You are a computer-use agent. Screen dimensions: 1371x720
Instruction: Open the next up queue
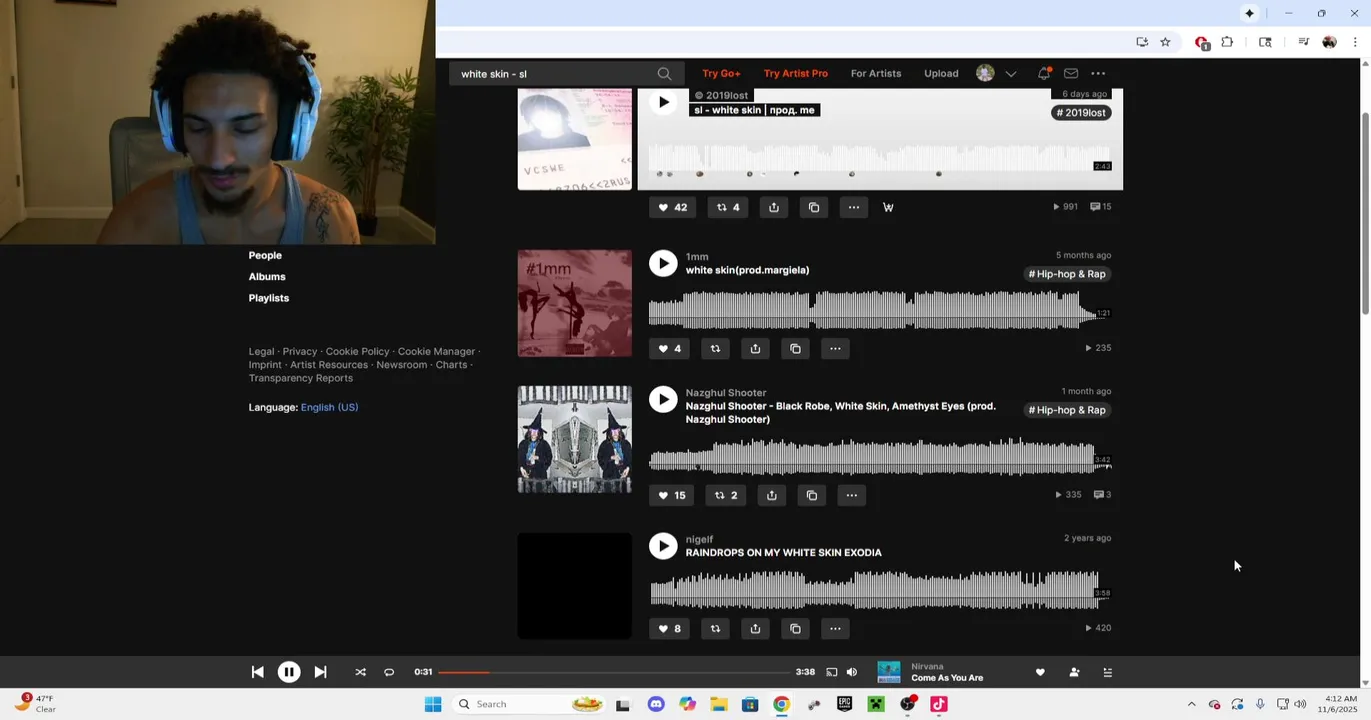click(1107, 673)
